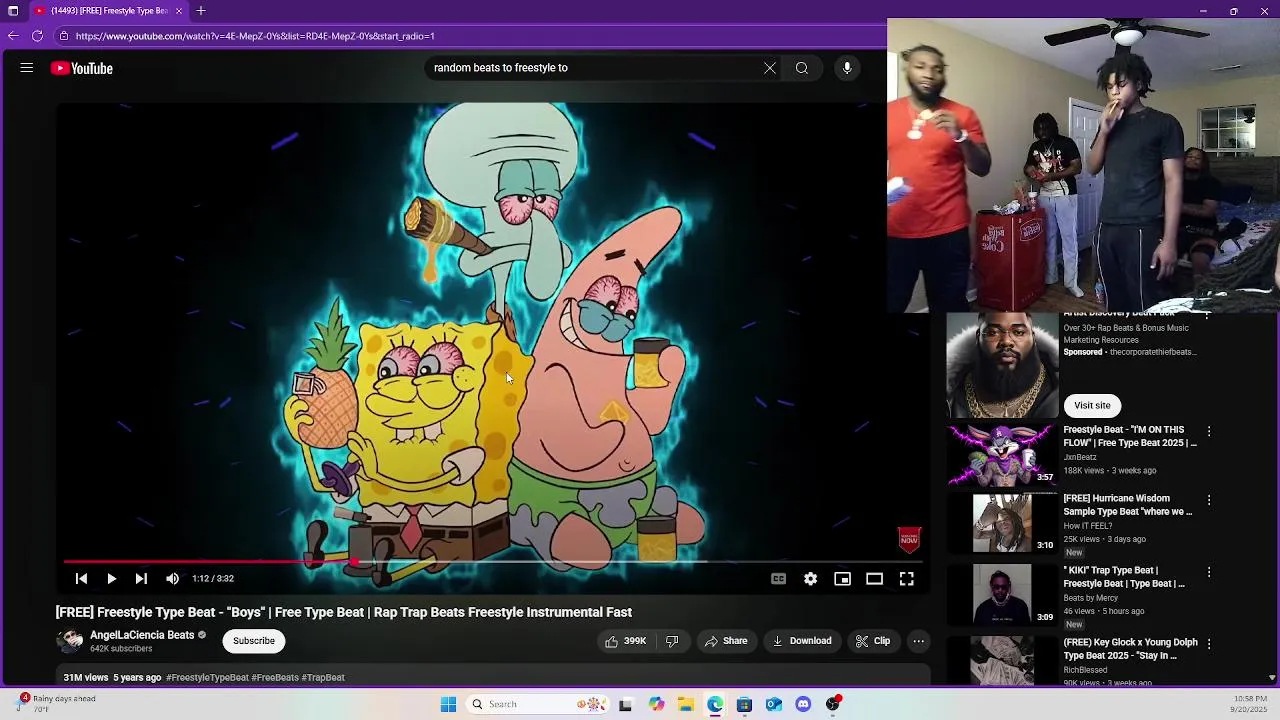The width and height of the screenshot is (1280, 720).
Task: Clear the search box with the X
Action: tap(770, 68)
